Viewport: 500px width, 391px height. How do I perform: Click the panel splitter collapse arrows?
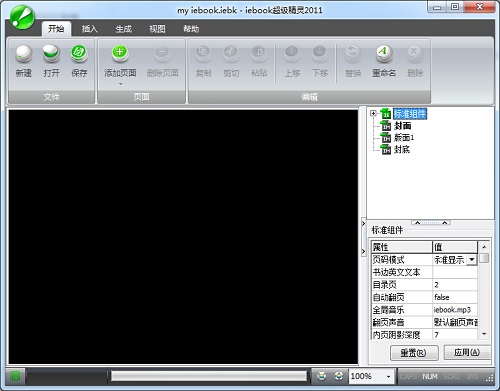pos(431,223)
